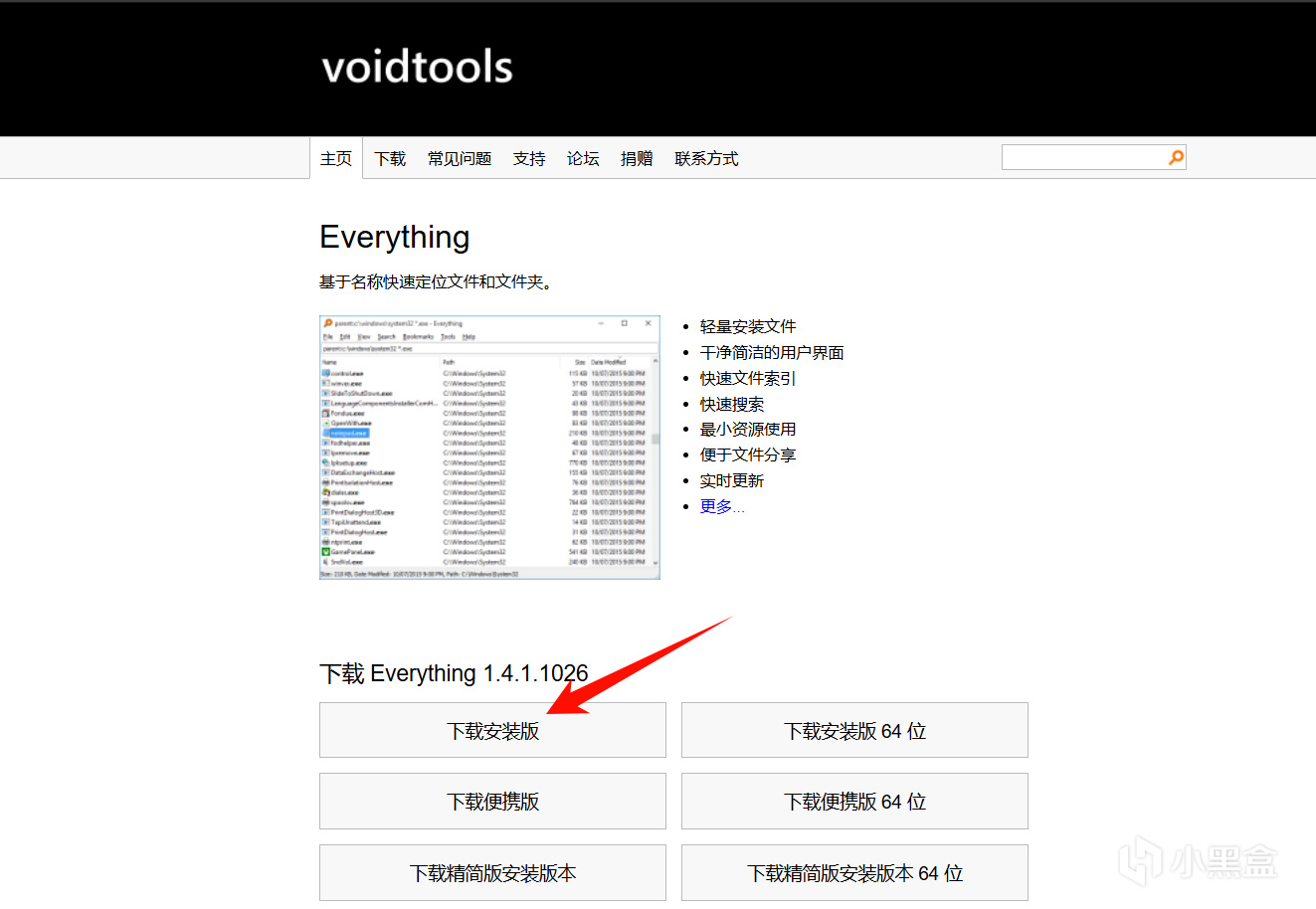Viewport: 1316px width, 909px height.
Task: Click the 实时更新 bullet text
Action: click(732, 480)
